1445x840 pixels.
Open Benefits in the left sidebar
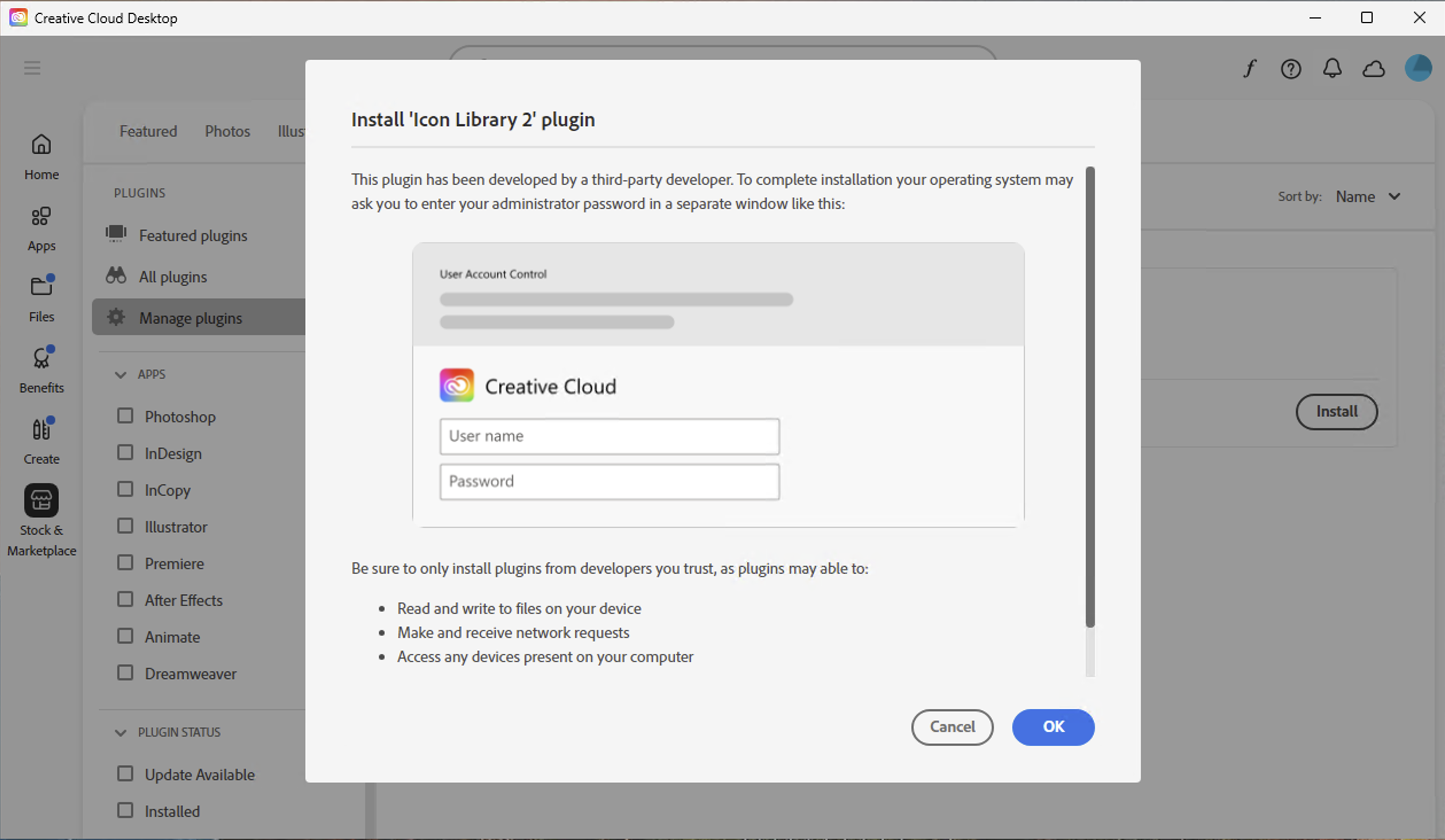point(41,370)
